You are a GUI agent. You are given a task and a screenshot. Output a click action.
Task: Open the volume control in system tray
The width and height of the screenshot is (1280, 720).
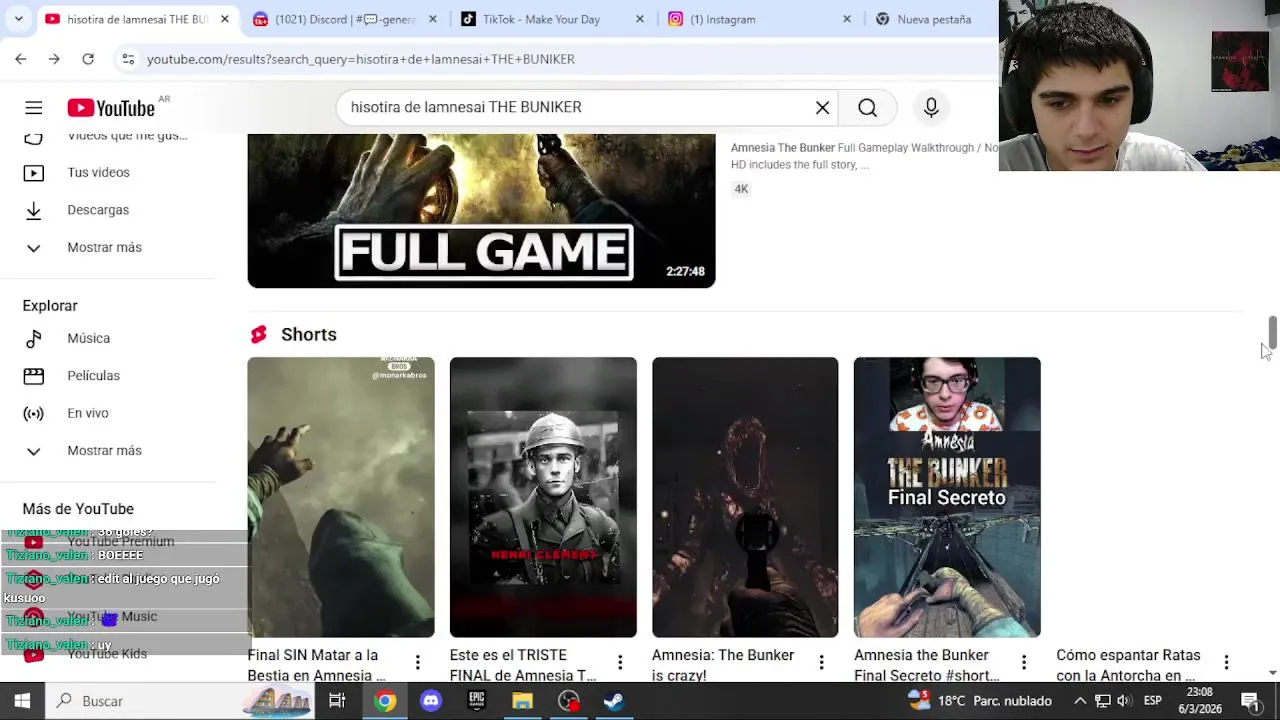pyautogui.click(x=1124, y=701)
